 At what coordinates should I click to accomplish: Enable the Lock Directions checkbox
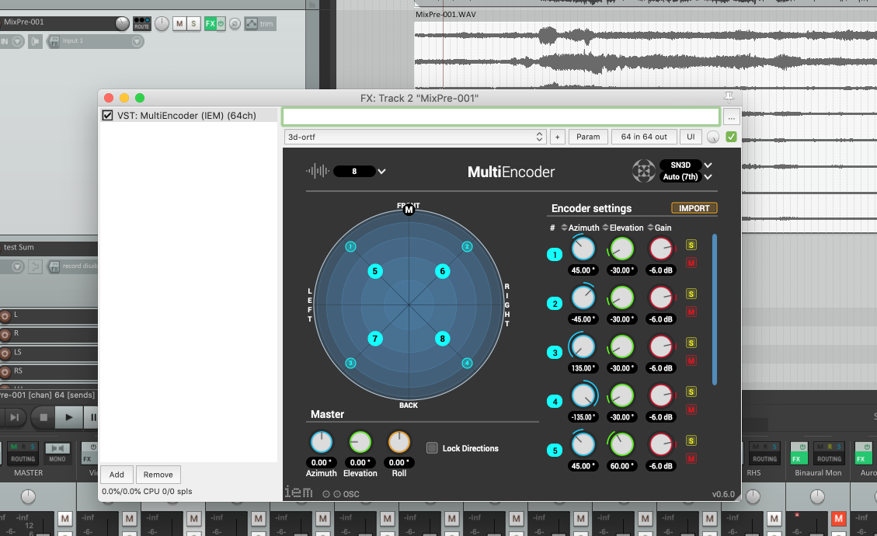click(432, 448)
